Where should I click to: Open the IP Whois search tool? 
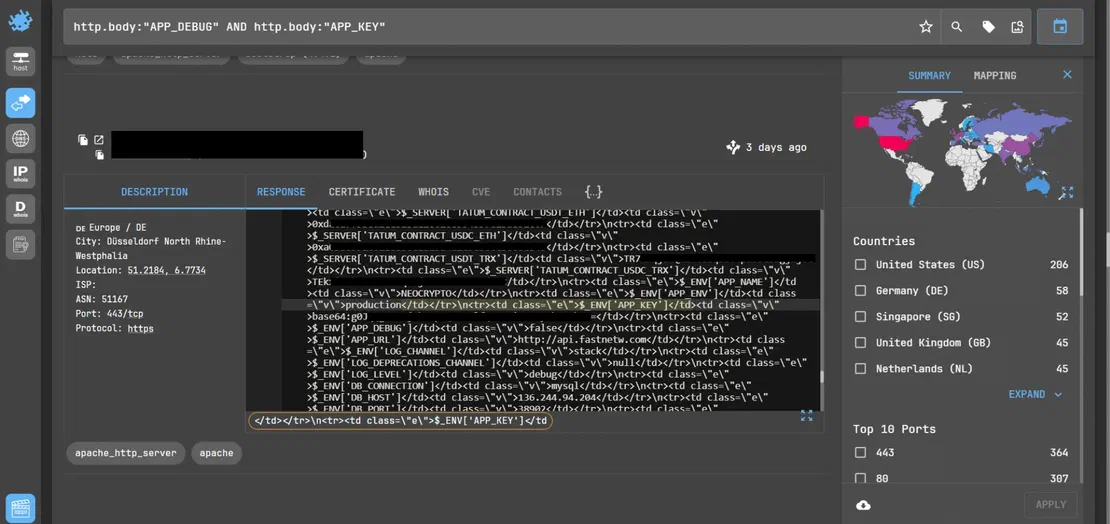click(x=21, y=173)
